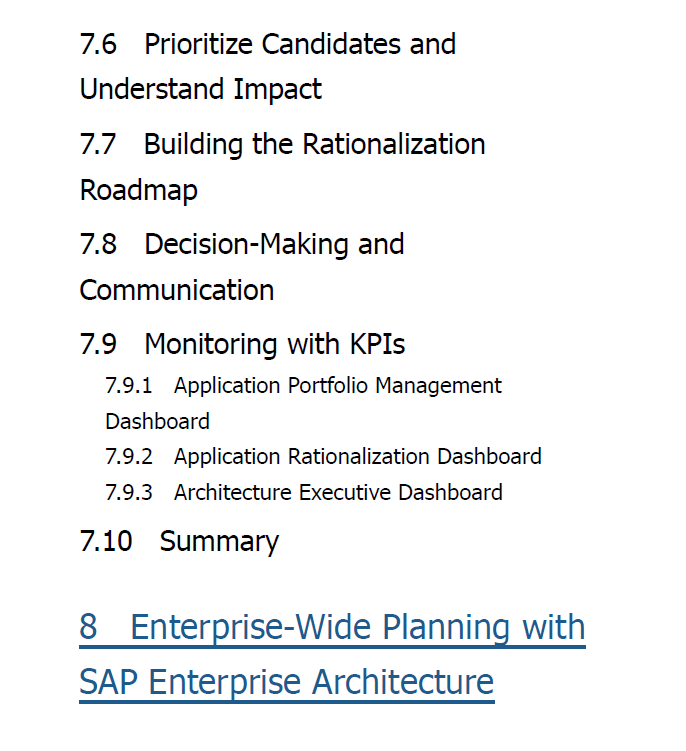Open the Decision-Making and entry
Viewport: 686px width, 751px height.
pyautogui.click(x=274, y=245)
